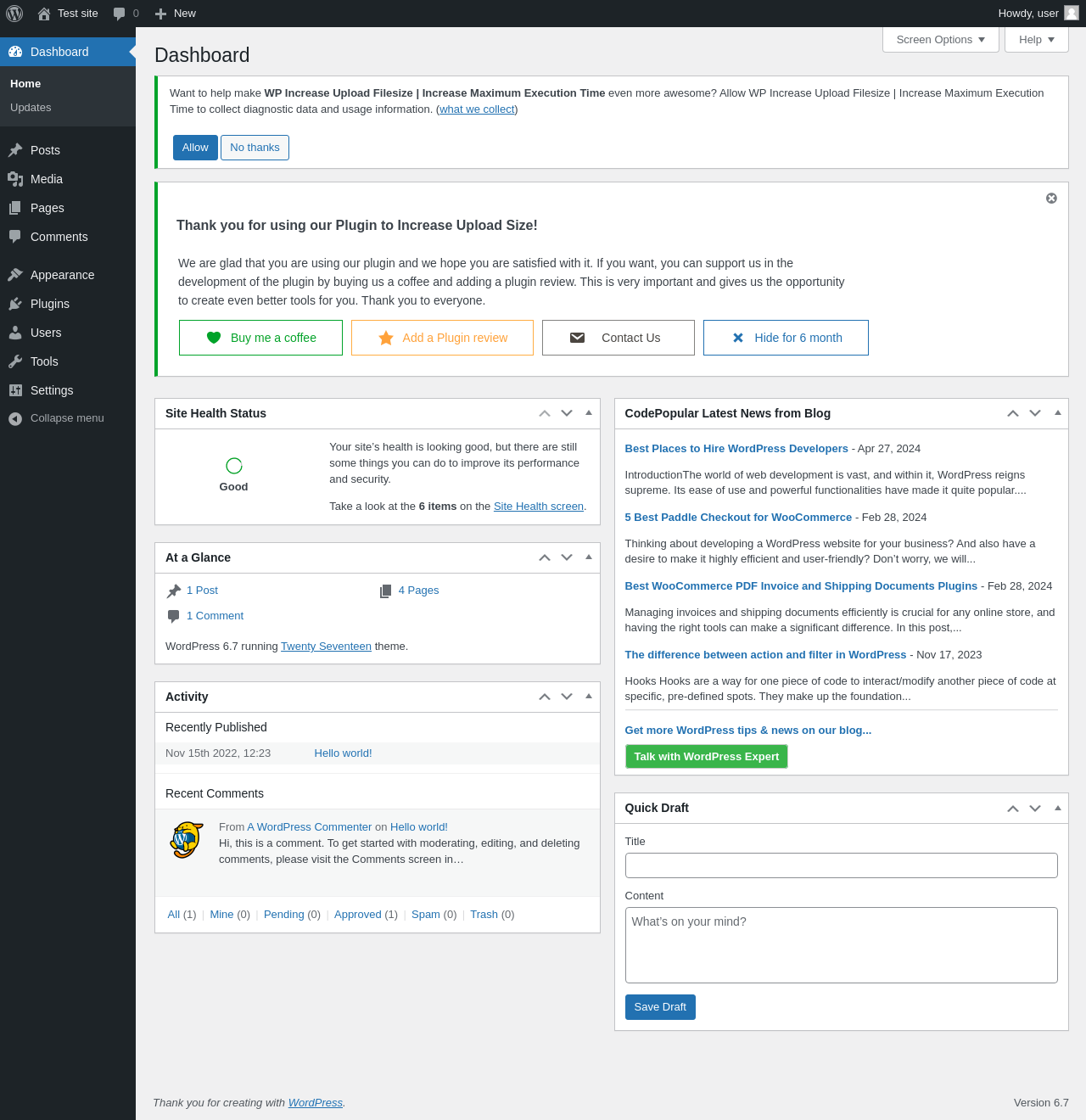1086x1120 pixels.
Task: Click the Site Health Good circle indicator
Action: click(x=234, y=465)
